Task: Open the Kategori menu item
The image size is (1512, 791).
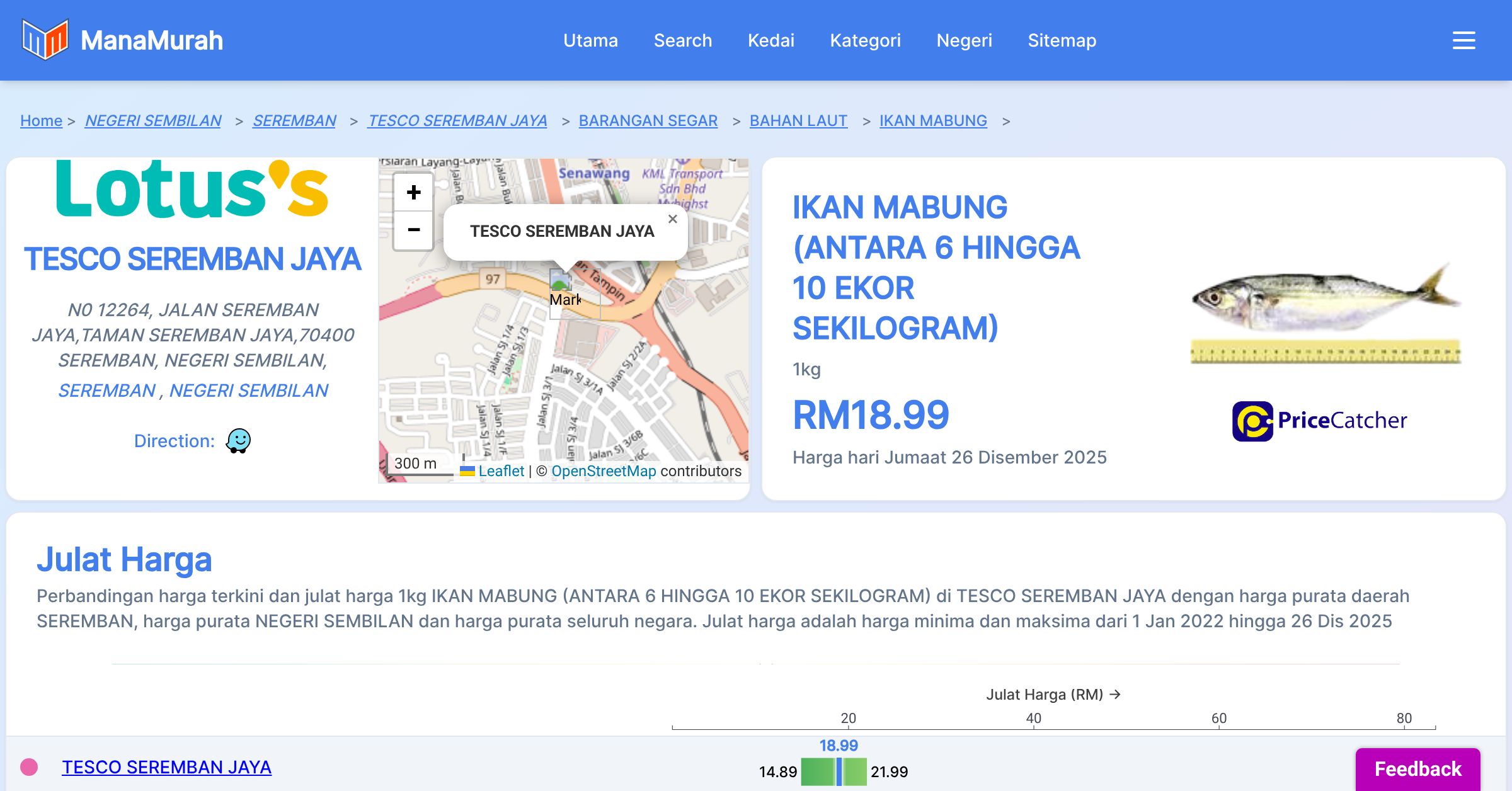Action: coord(865,40)
